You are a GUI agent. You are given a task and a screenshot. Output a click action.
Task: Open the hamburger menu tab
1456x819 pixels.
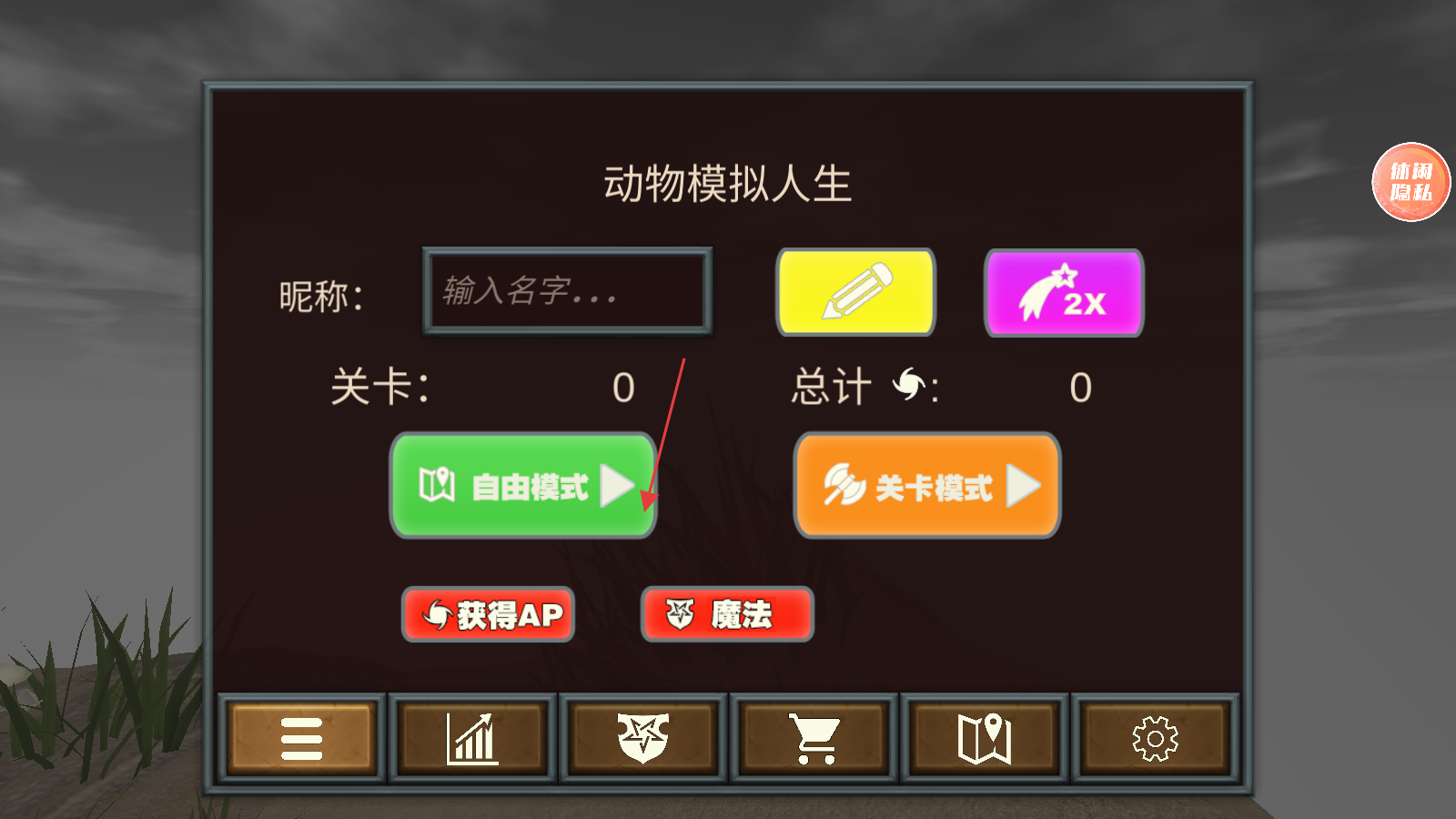pyautogui.click(x=301, y=738)
